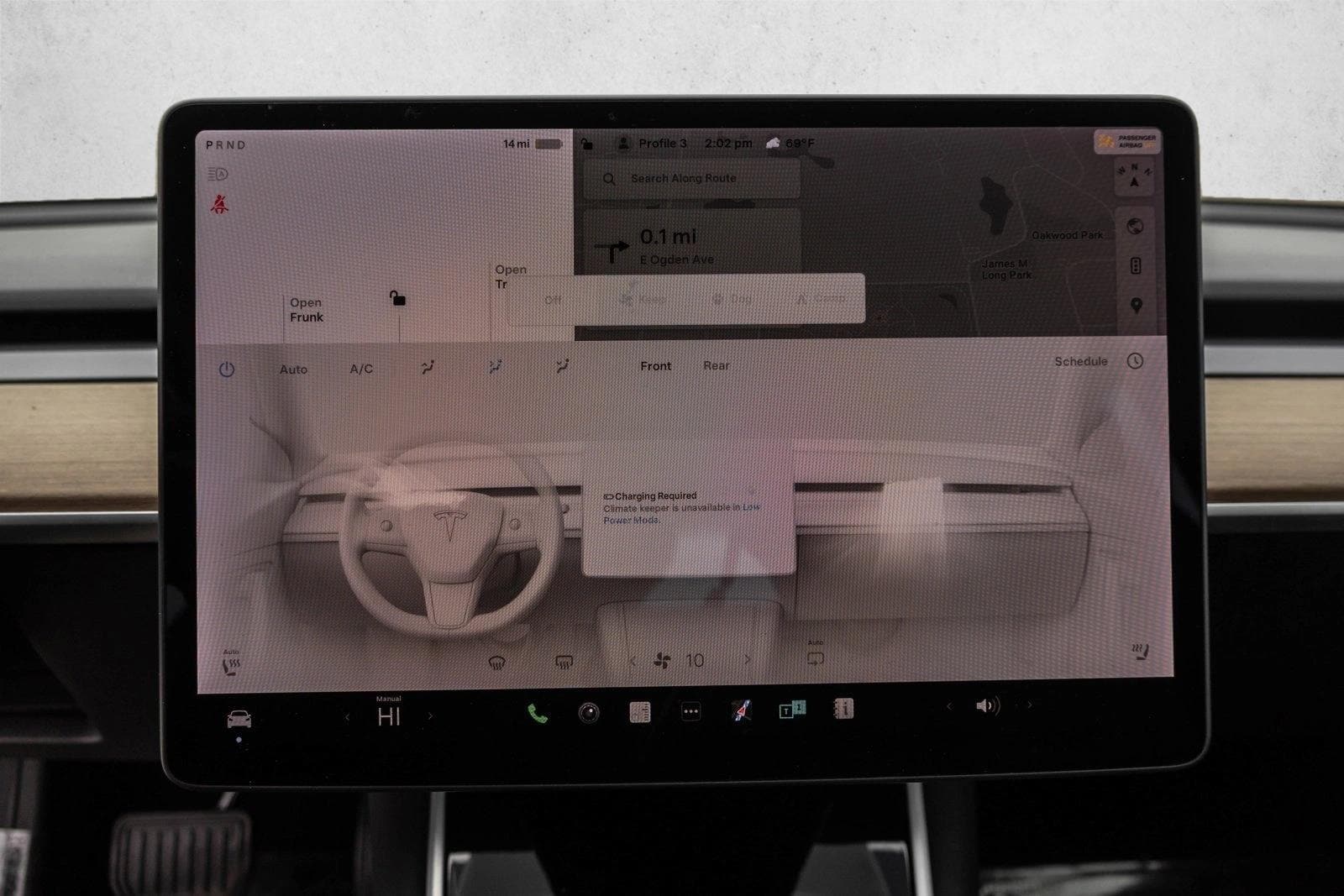The width and height of the screenshot is (1344, 896).
Task: Turn on the rear window defroster
Action: (564, 663)
